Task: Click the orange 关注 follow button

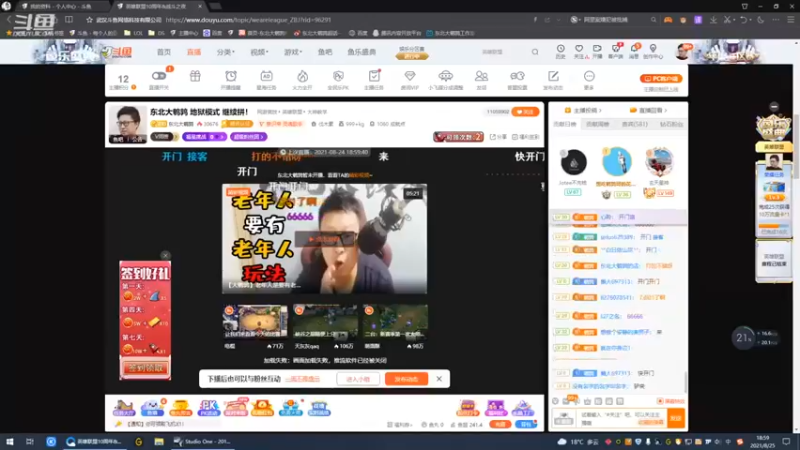Action: pos(525,112)
